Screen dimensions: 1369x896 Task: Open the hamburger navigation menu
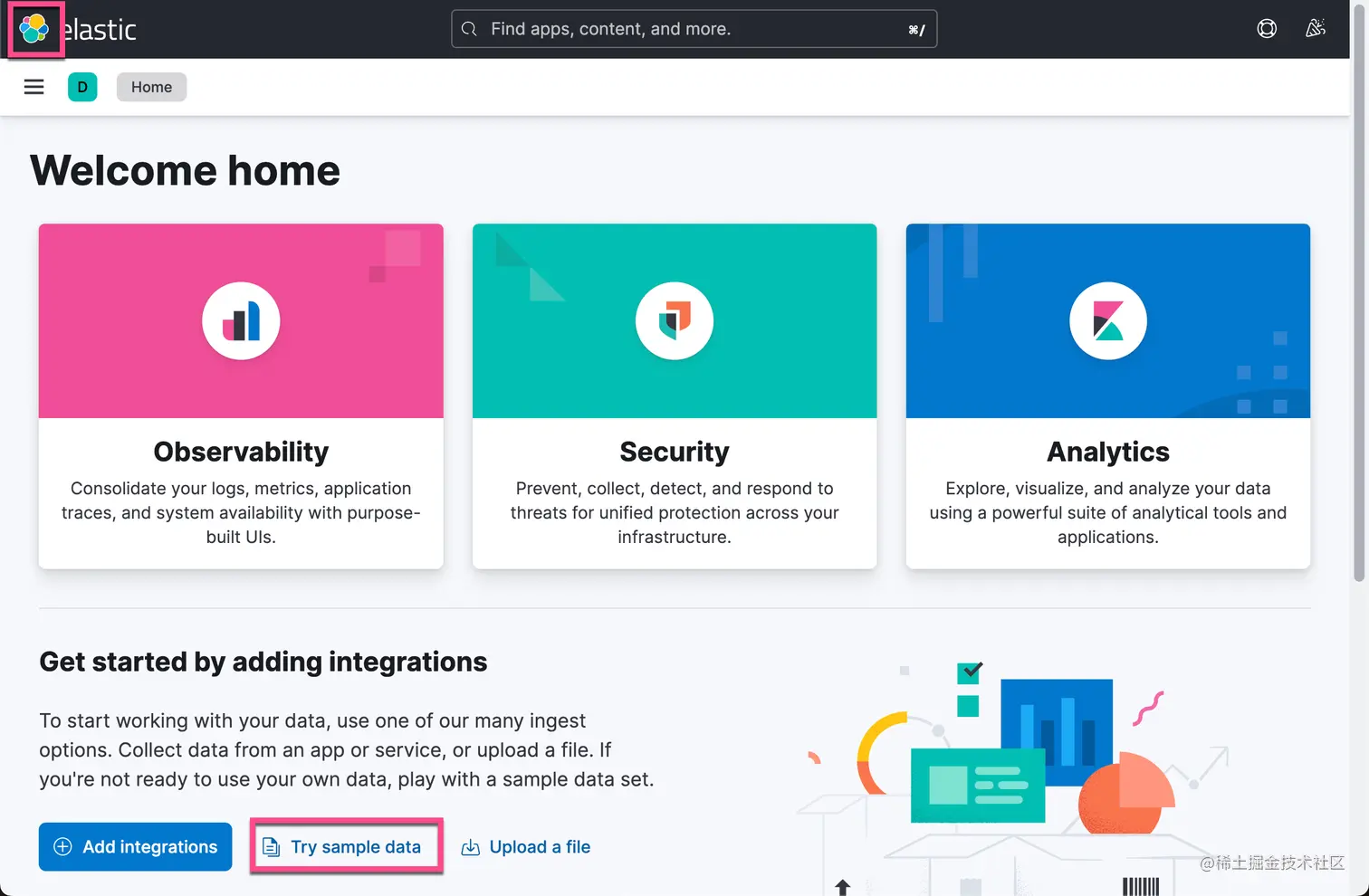[34, 87]
